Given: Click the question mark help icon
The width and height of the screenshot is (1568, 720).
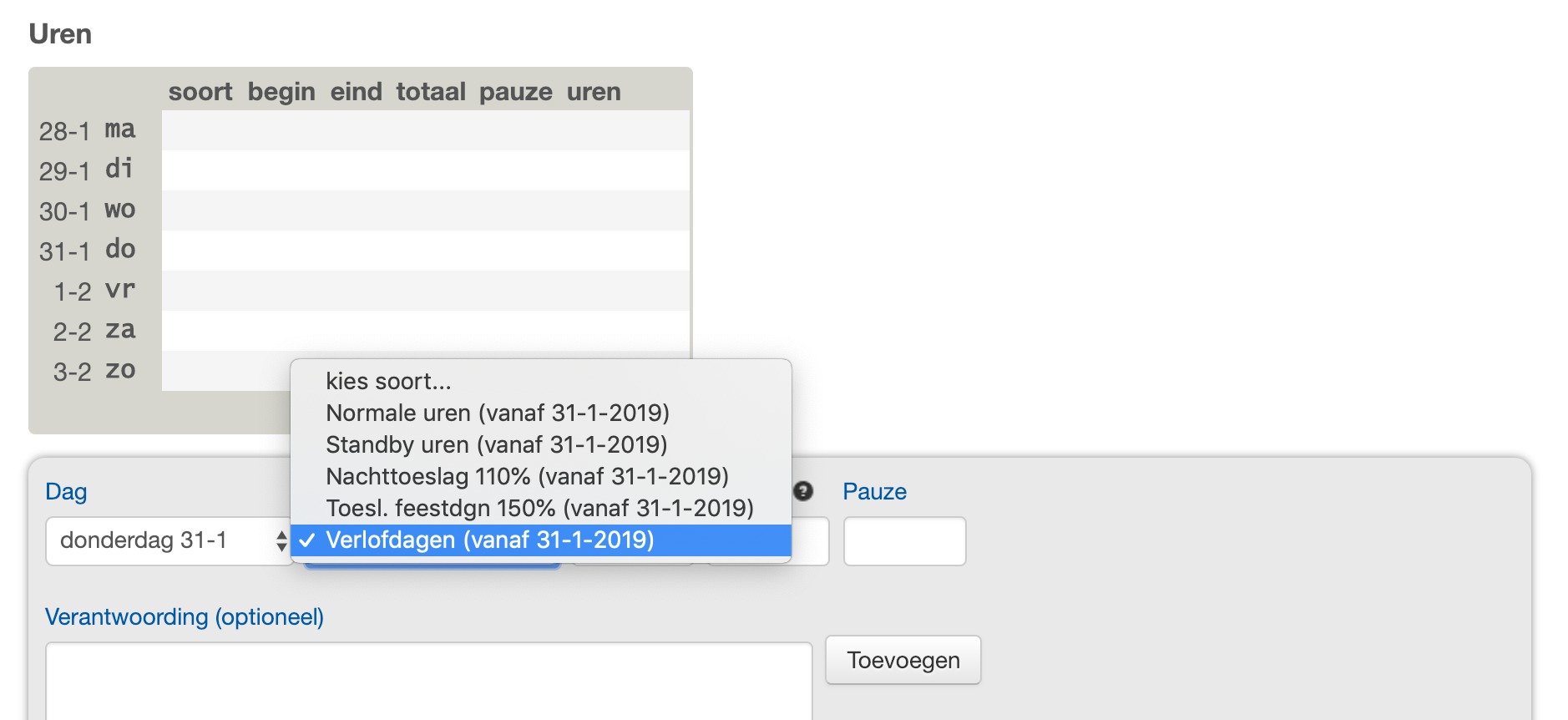Looking at the screenshot, I should tap(803, 491).
